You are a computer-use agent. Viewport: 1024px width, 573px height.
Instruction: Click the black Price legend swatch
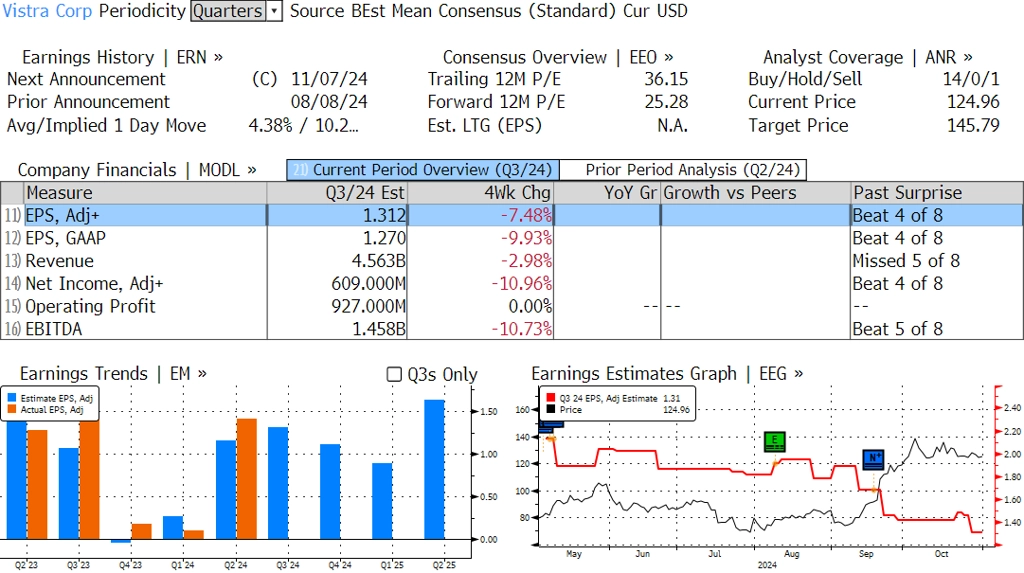pyautogui.click(x=551, y=410)
